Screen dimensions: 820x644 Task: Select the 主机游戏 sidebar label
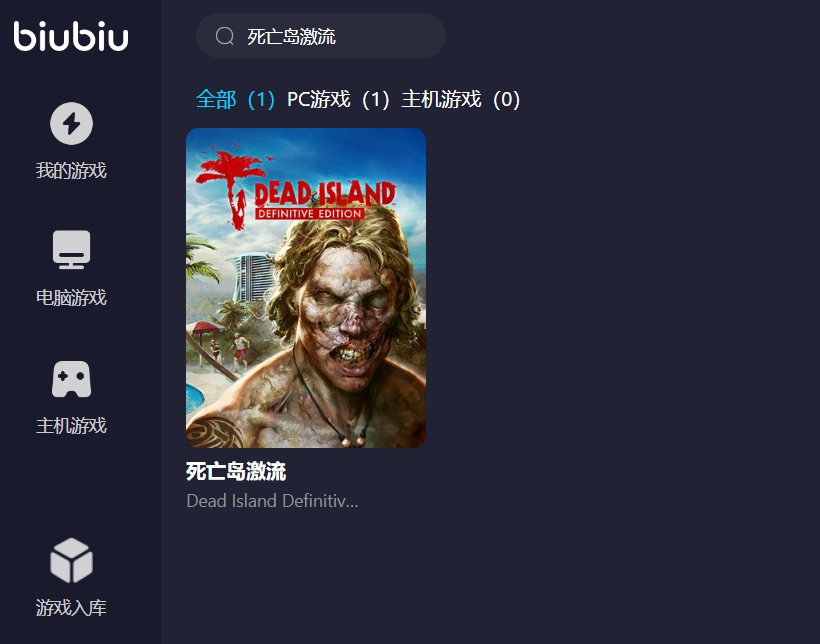point(71,425)
